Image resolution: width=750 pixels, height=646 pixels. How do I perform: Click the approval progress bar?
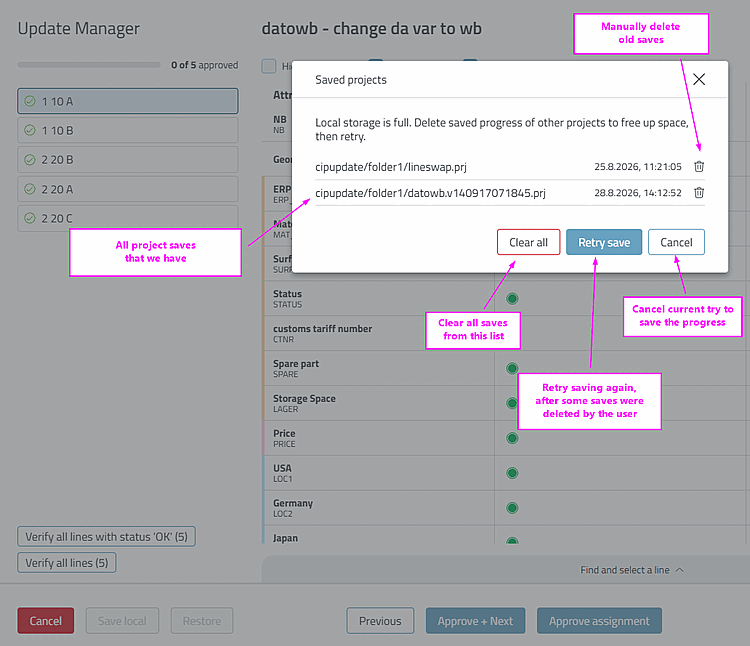click(89, 65)
